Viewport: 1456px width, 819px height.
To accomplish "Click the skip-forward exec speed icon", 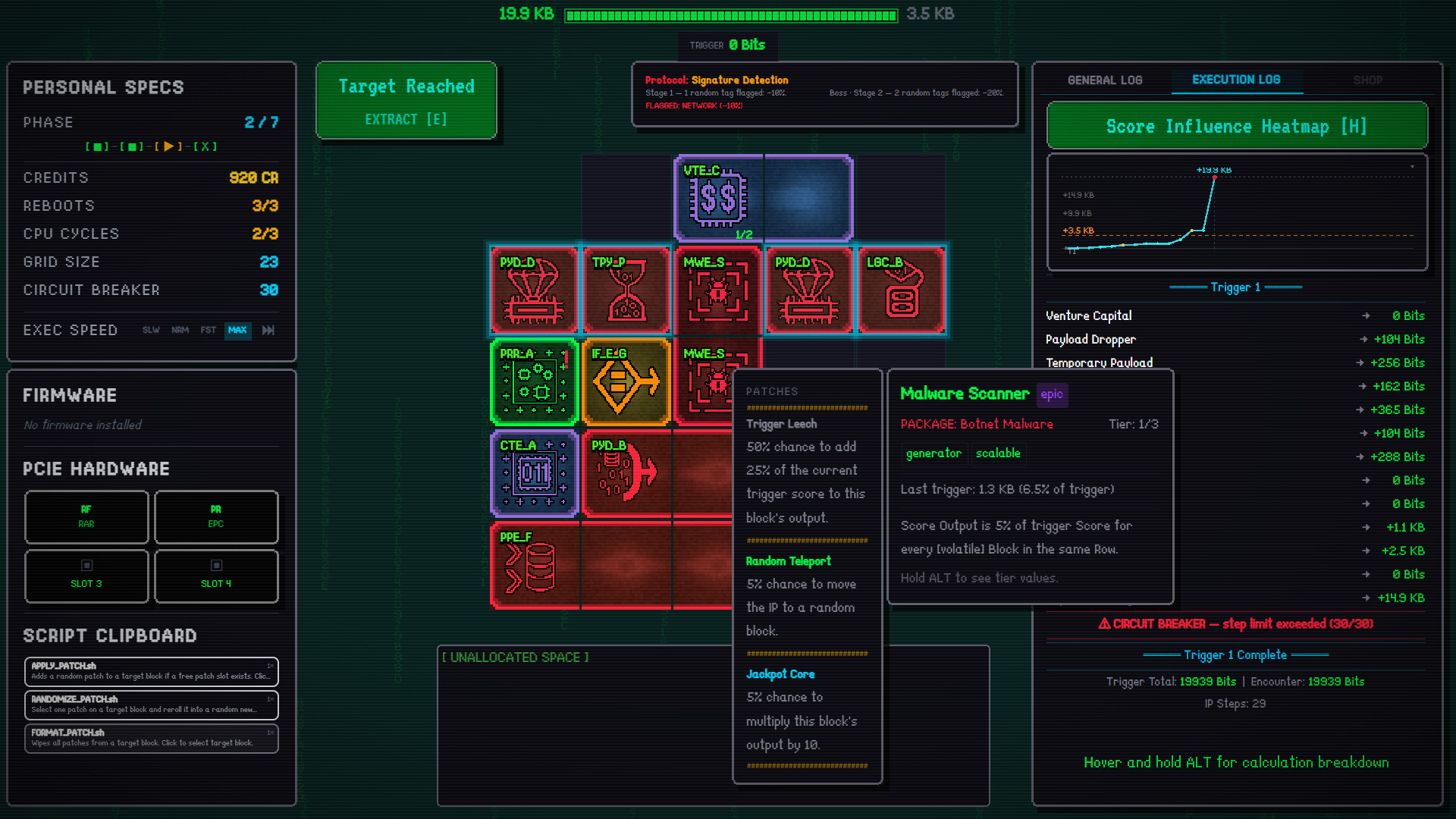I will click(x=268, y=330).
